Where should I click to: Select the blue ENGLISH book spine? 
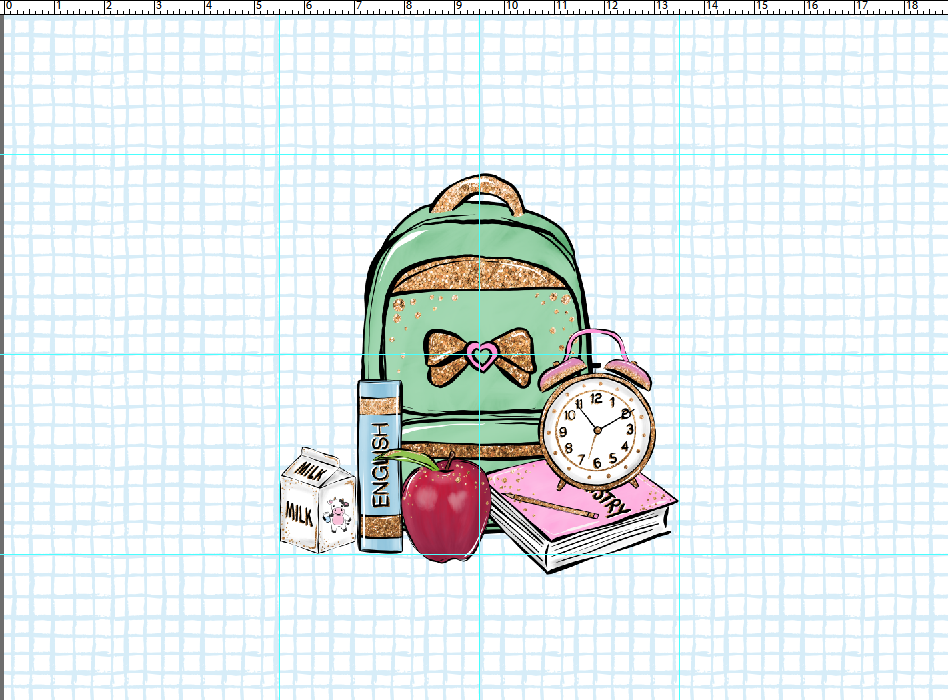[x=377, y=465]
